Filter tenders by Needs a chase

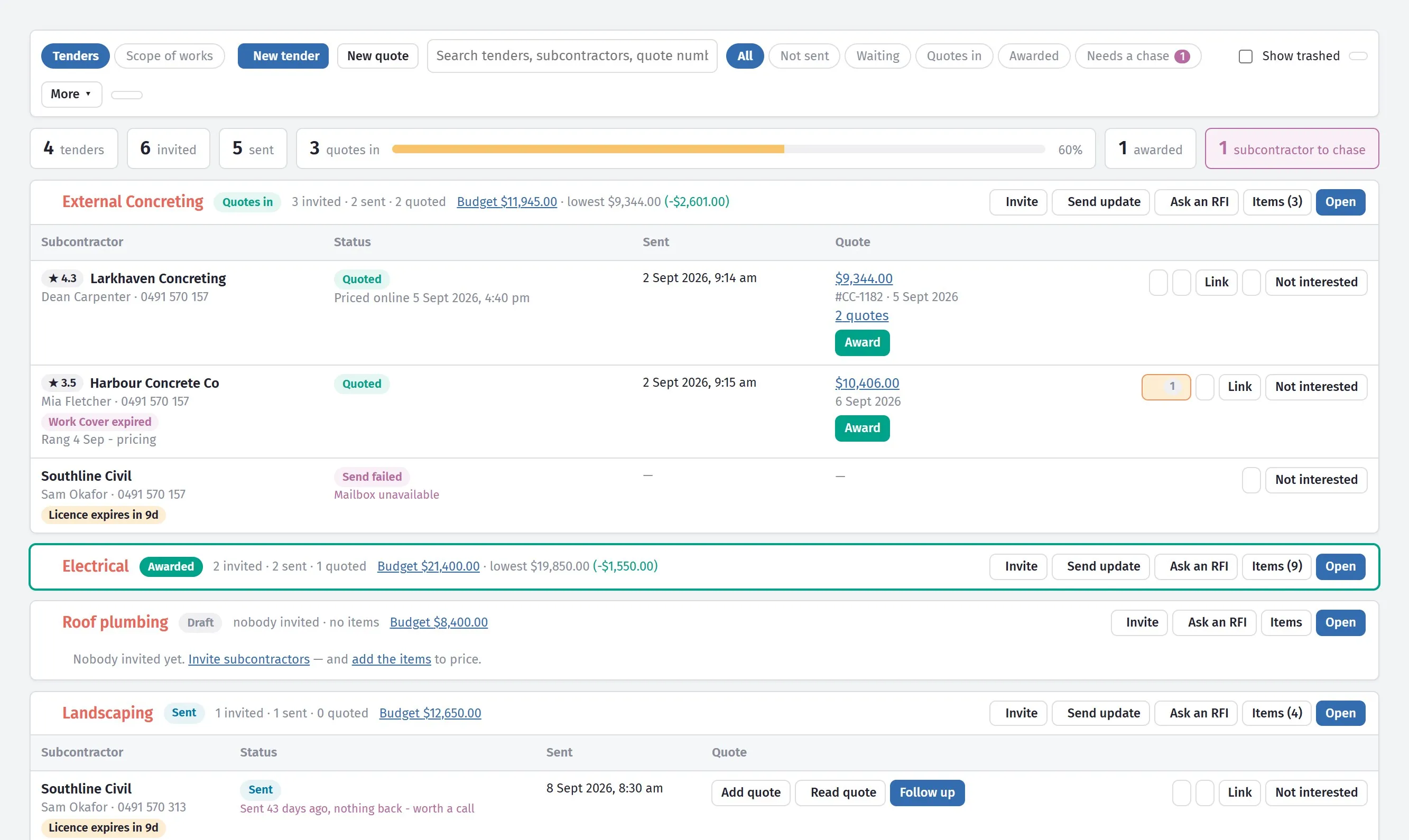(x=1137, y=56)
